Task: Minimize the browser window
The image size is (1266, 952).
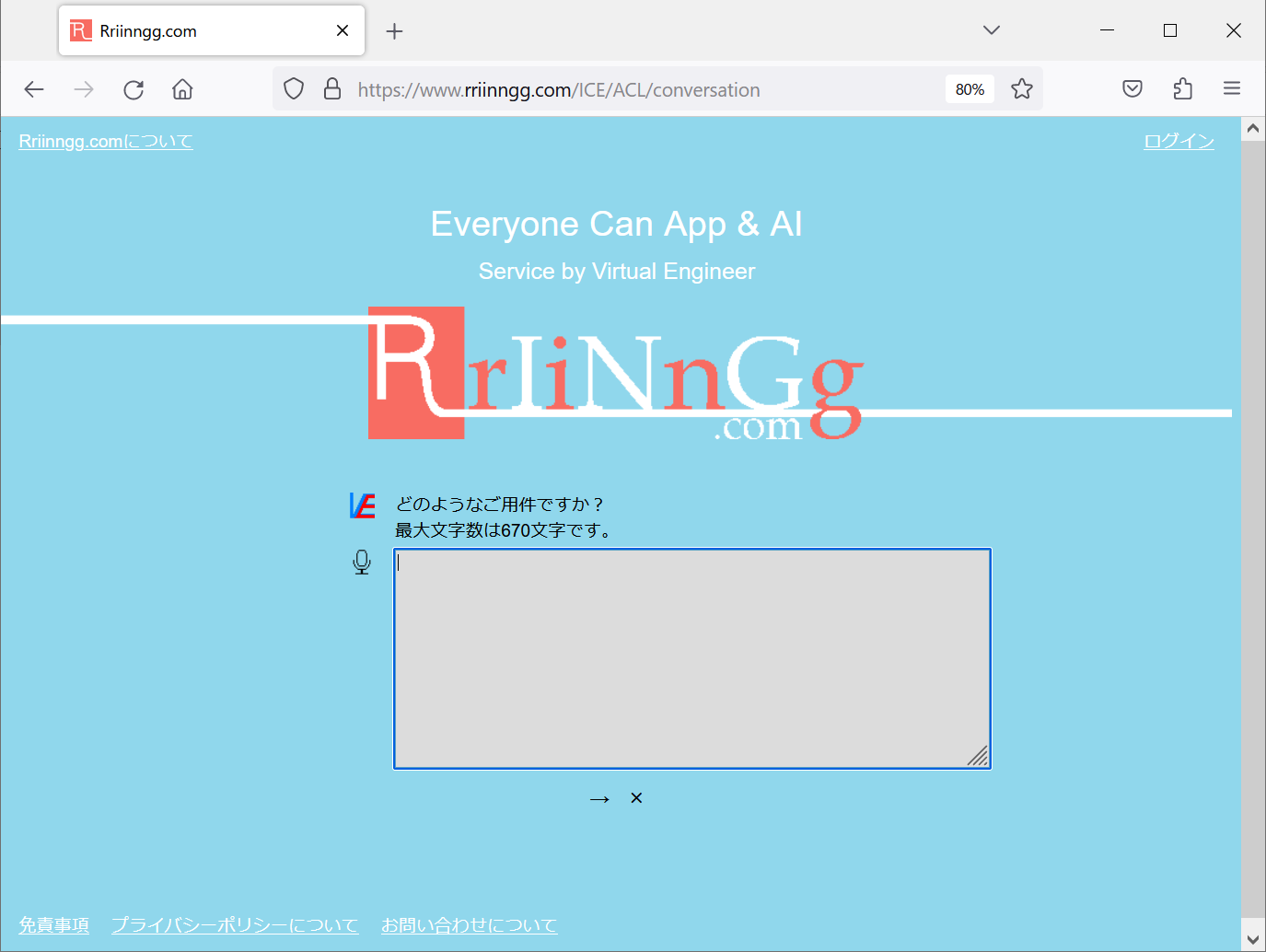Action: coord(1108,30)
